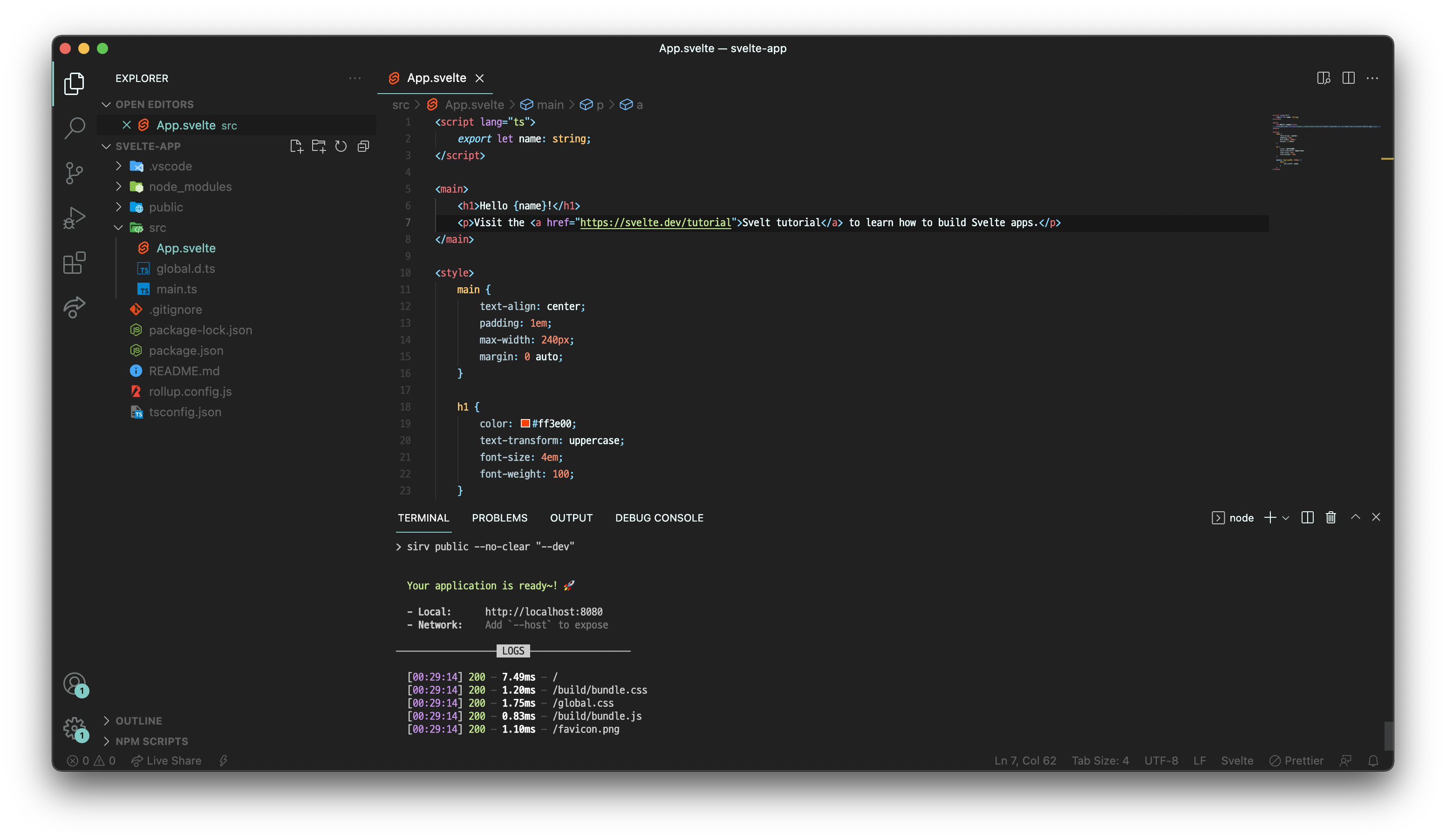The image size is (1446, 840).
Task: Open .gitignore in the file tree
Action: (x=175, y=310)
